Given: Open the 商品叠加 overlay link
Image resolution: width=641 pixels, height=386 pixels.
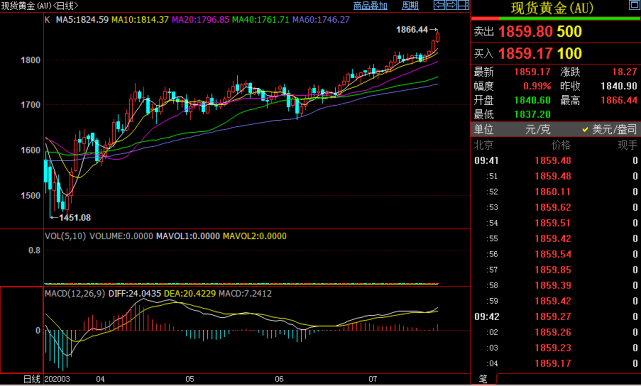Looking at the screenshot, I should [x=370, y=5].
